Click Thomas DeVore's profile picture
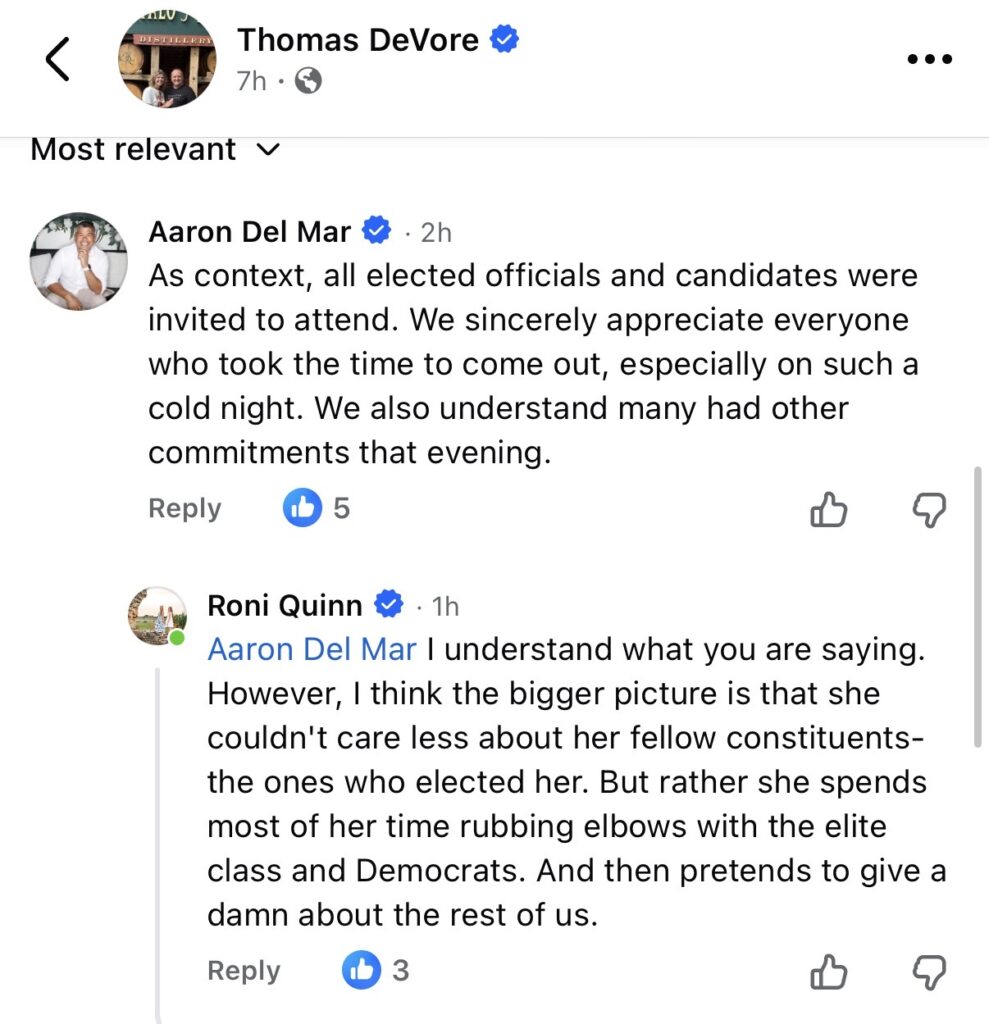The width and height of the screenshot is (989, 1024). (167, 60)
